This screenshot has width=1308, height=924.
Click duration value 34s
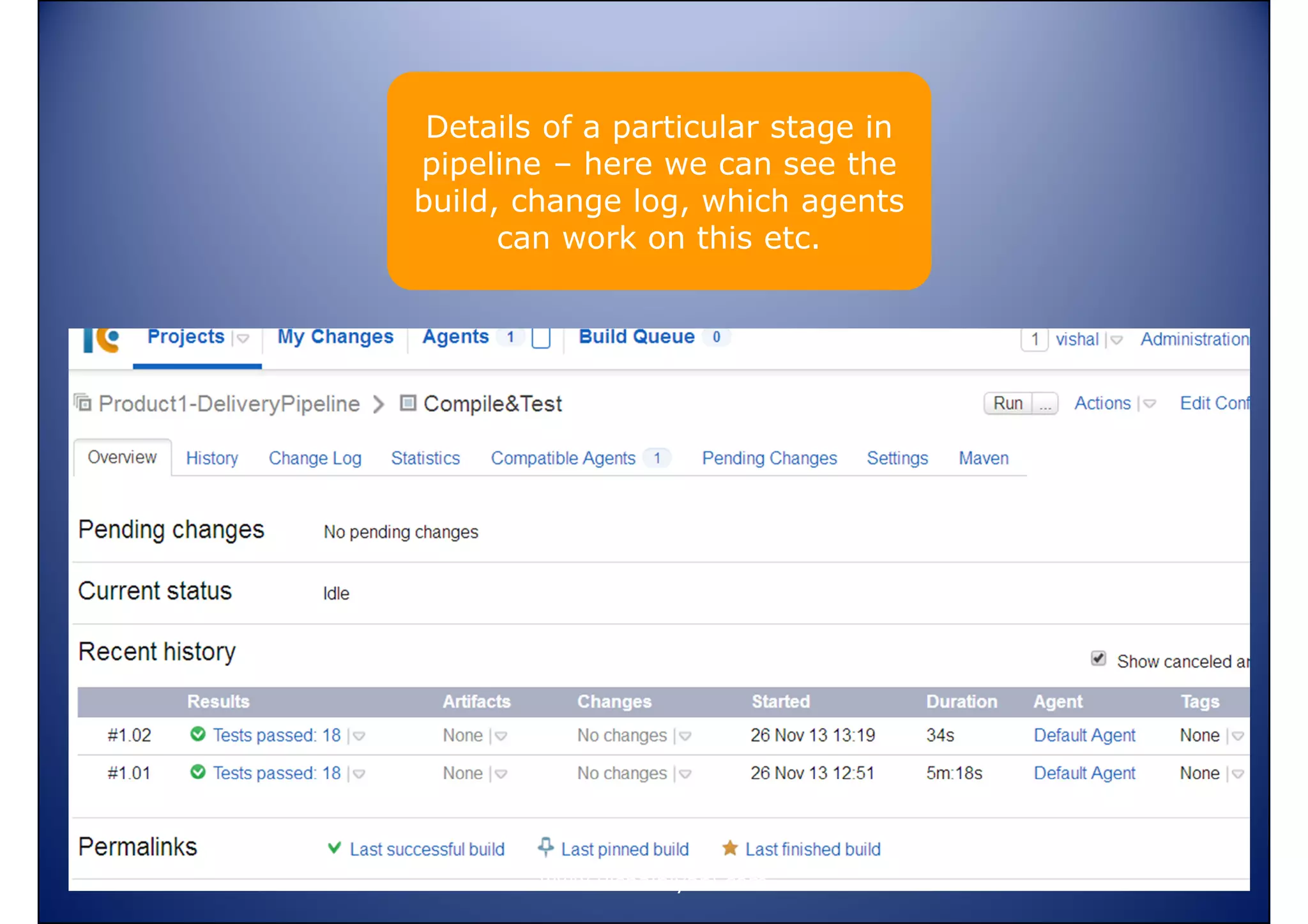pyautogui.click(x=940, y=735)
